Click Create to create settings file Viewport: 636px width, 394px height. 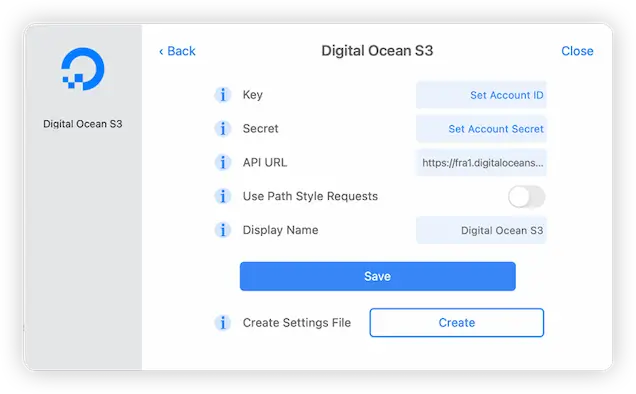457,323
